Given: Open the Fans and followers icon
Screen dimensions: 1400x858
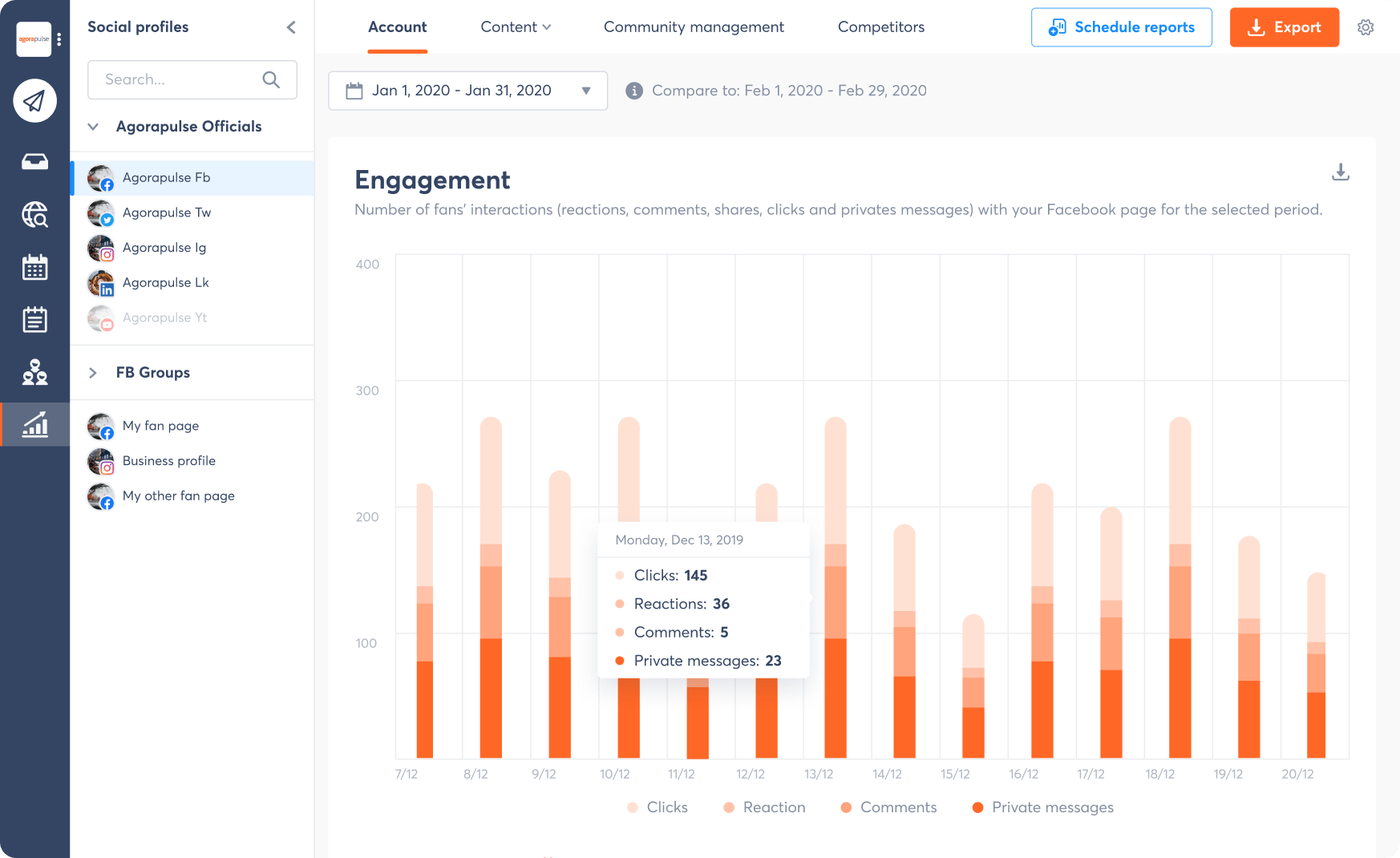Looking at the screenshot, I should (34, 372).
